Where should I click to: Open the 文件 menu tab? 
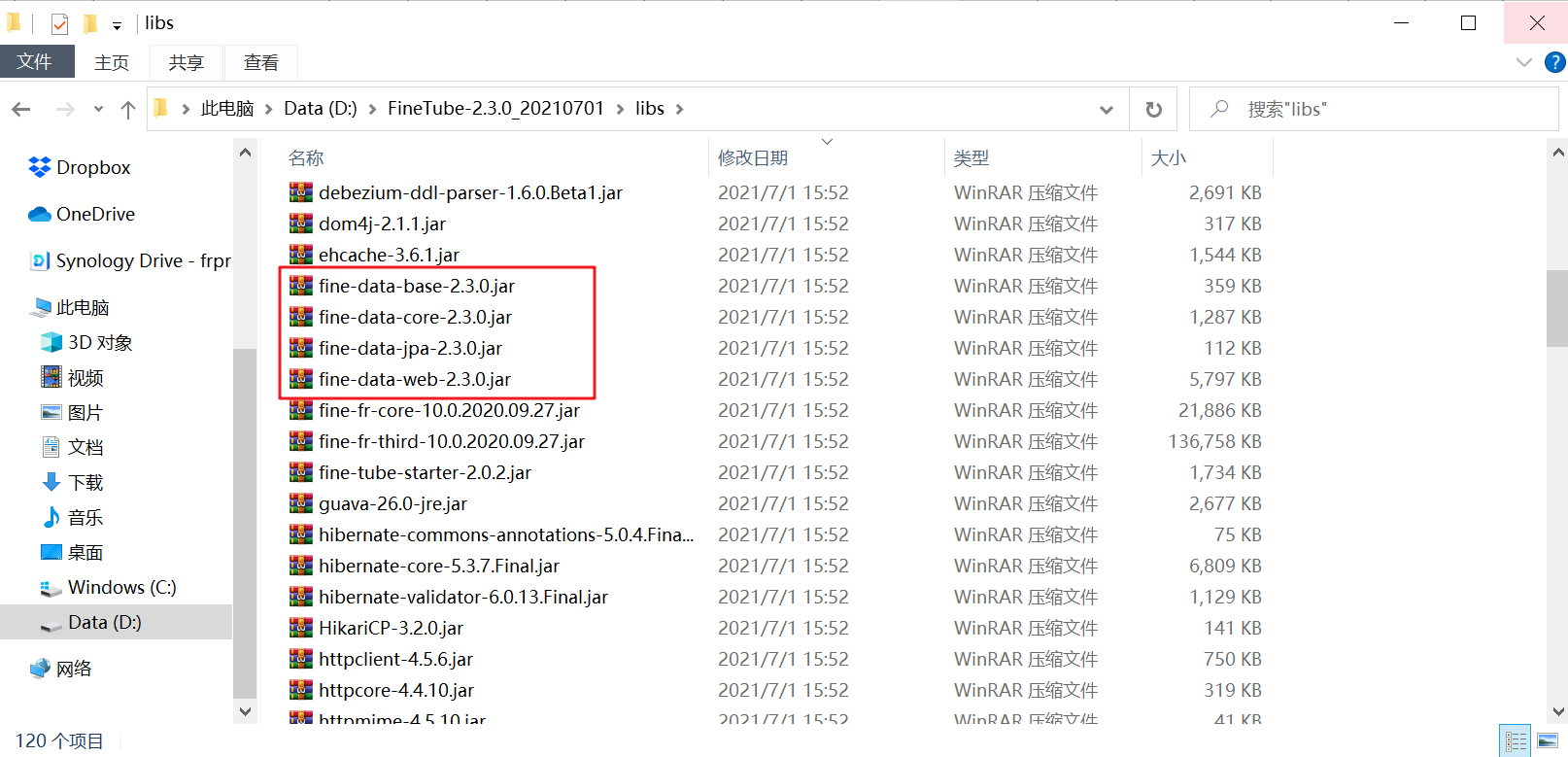click(36, 61)
